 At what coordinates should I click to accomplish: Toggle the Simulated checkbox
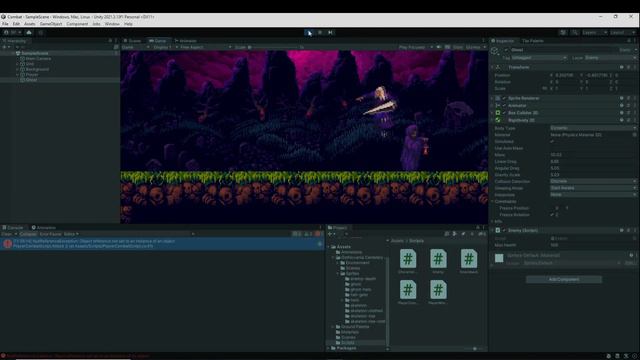[552, 142]
